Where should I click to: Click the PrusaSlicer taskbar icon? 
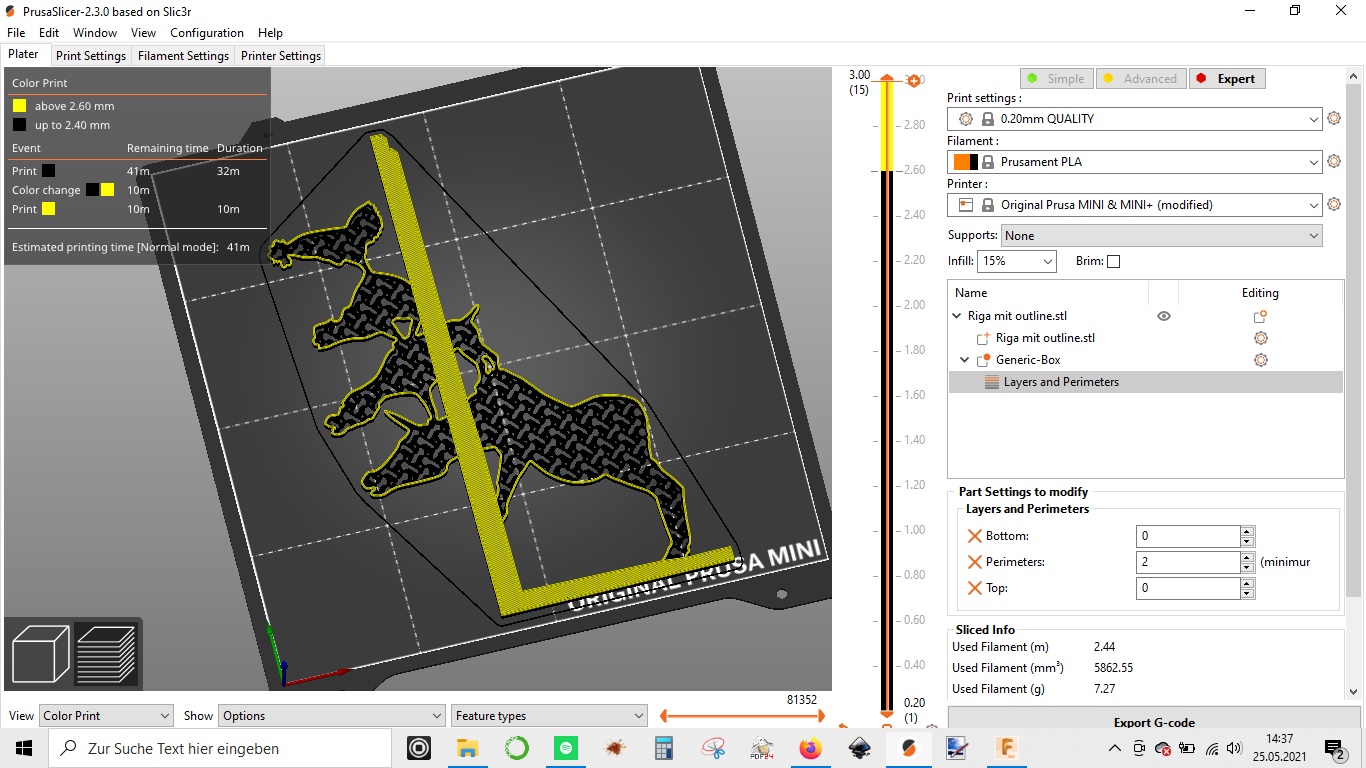[908, 748]
